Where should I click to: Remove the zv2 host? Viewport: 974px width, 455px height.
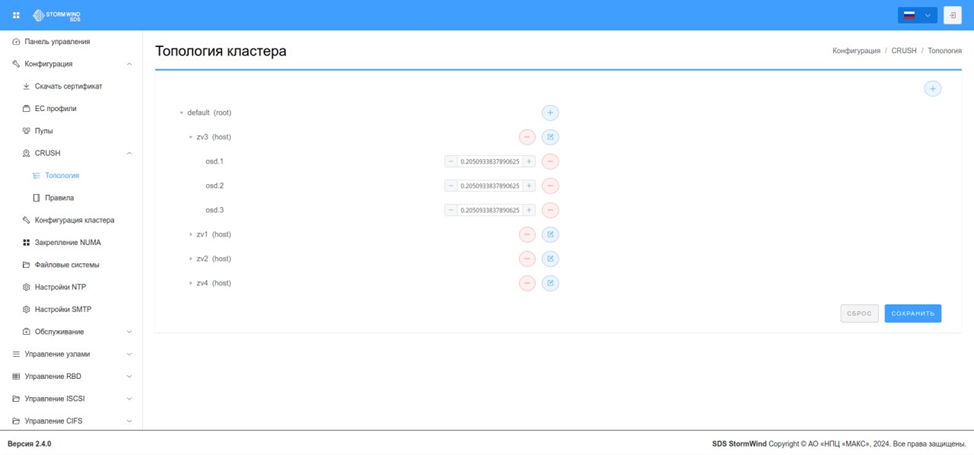pos(527,259)
